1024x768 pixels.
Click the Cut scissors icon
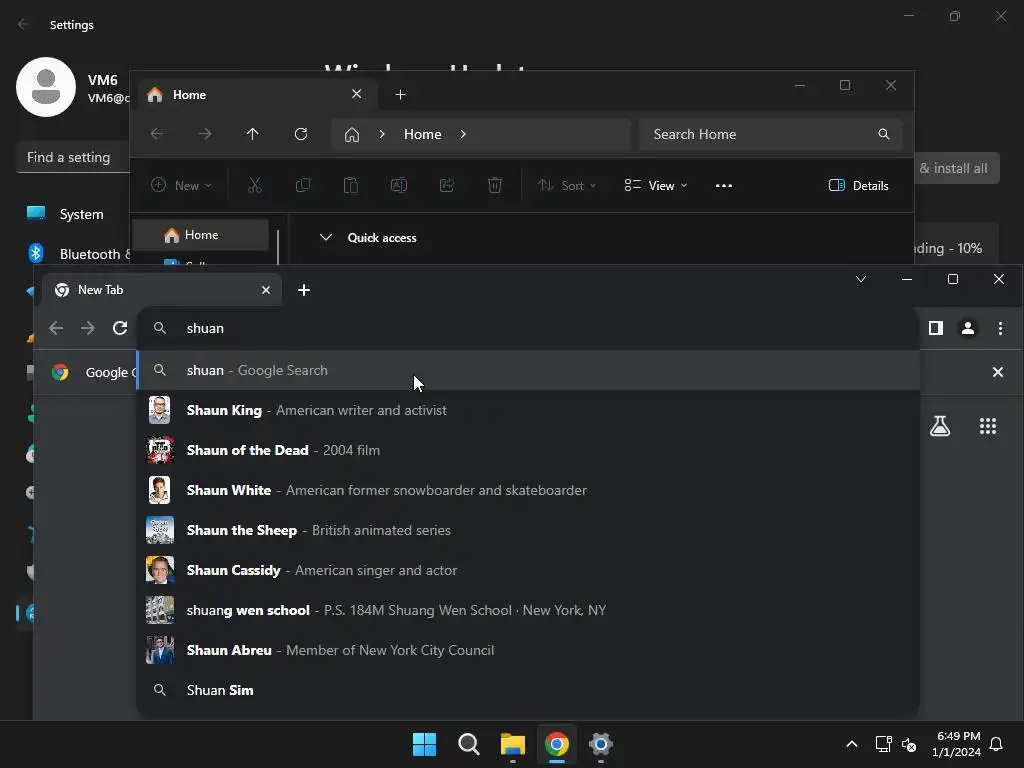coord(255,185)
